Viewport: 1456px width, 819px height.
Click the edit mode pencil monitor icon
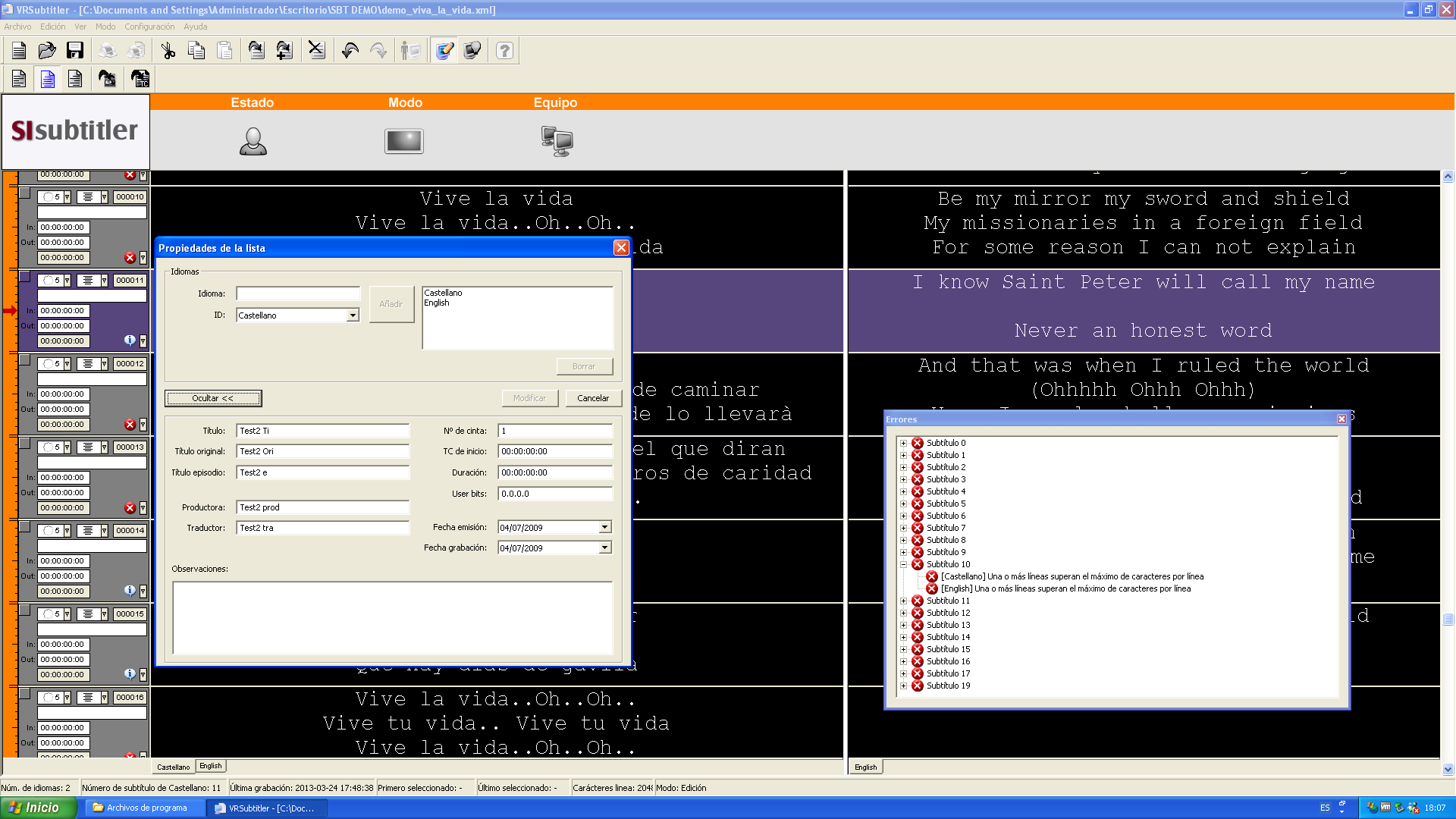coord(444,51)
